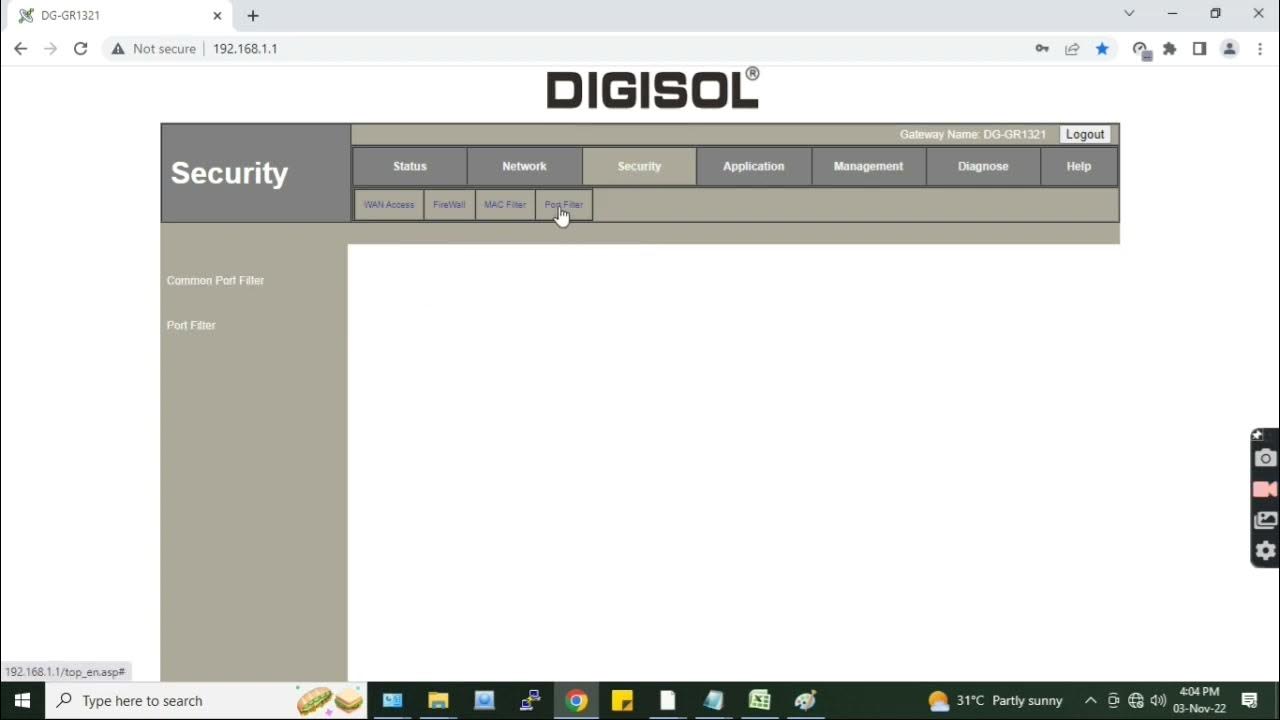Open Chrome's three-dot menu

[x=1260, y=48]
